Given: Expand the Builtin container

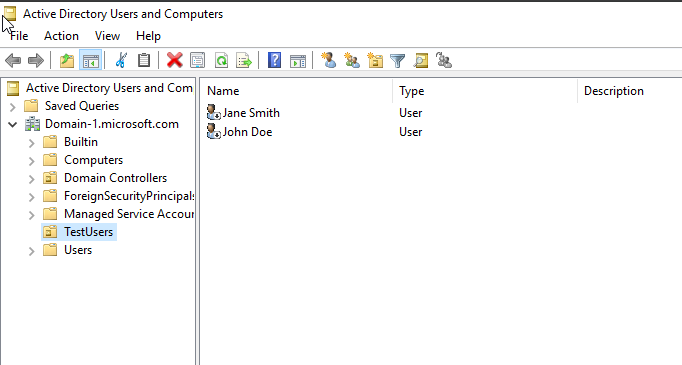Looking at the screenshot, I should [x=31, y=143].
